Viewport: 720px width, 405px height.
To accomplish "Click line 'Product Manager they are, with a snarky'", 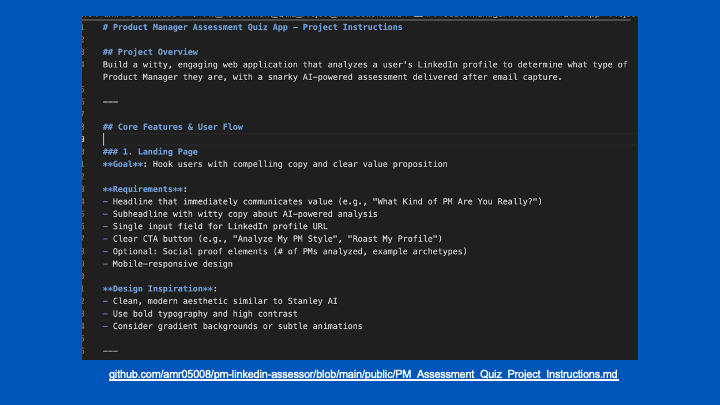I will pos(332,77).
